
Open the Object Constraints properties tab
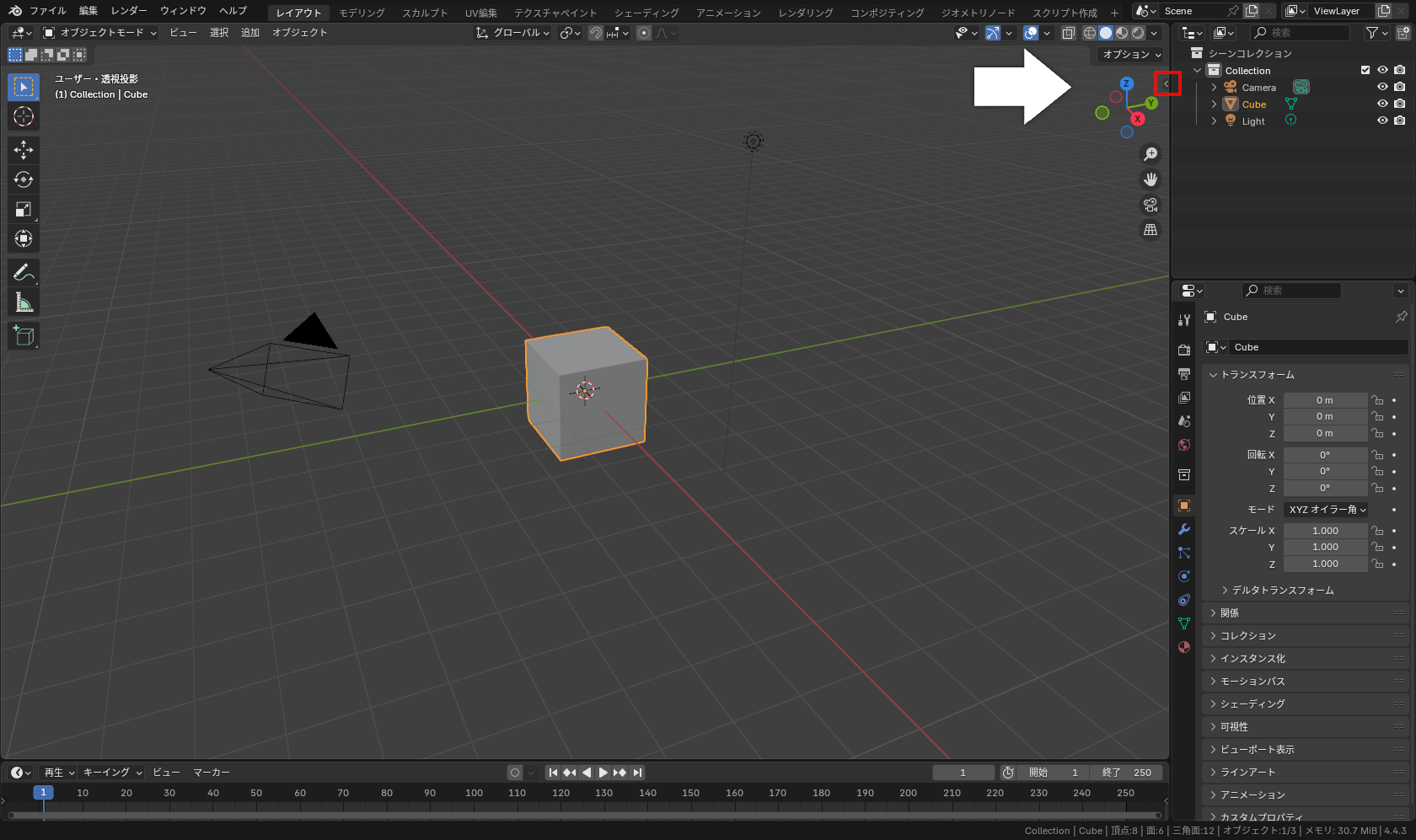(x=1184, y=600)
